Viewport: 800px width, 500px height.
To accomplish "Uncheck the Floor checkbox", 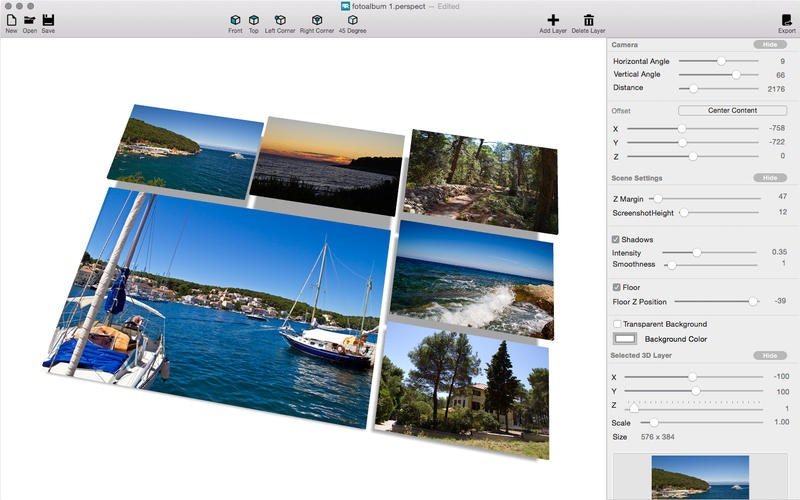I will pos(616,287).
